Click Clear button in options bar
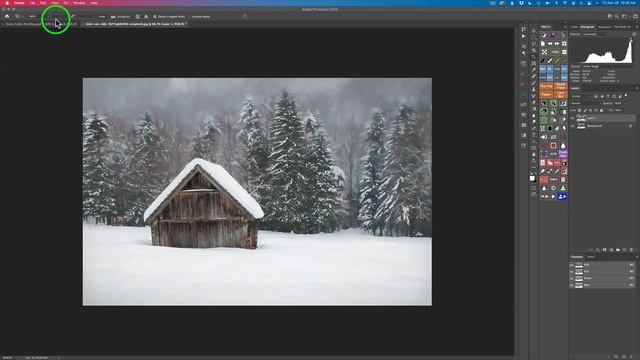Viewport: 640px width, 360px height. pos(102,17)
